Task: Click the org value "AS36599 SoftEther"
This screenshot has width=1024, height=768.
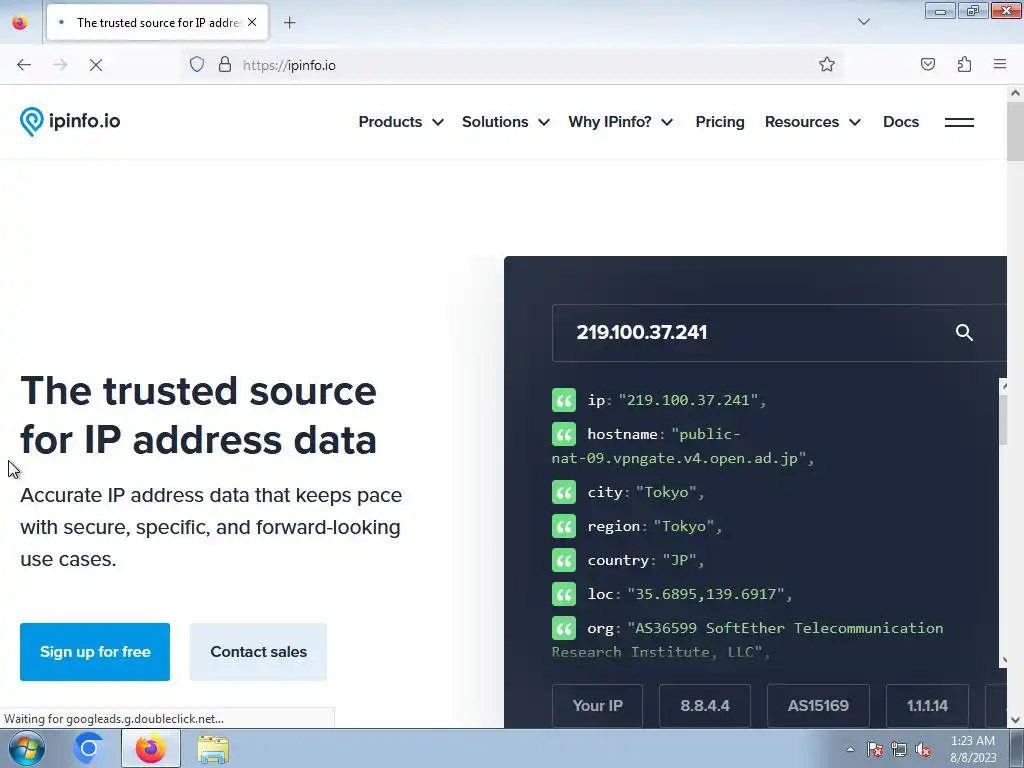Action: pyautogui.click(x=705, y=628)
